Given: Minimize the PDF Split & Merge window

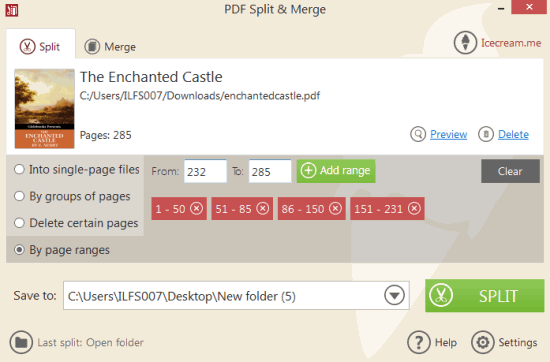Looking at the screenshot, I should point(501,8).
